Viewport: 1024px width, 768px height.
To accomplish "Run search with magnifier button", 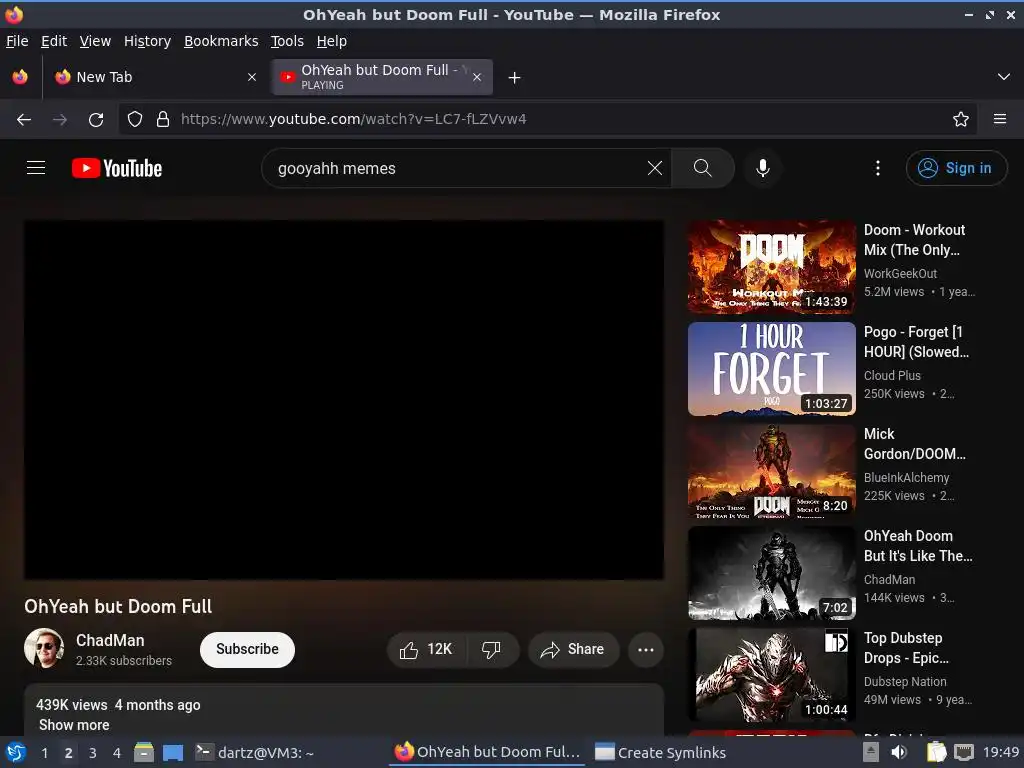I will pos(703,168).
